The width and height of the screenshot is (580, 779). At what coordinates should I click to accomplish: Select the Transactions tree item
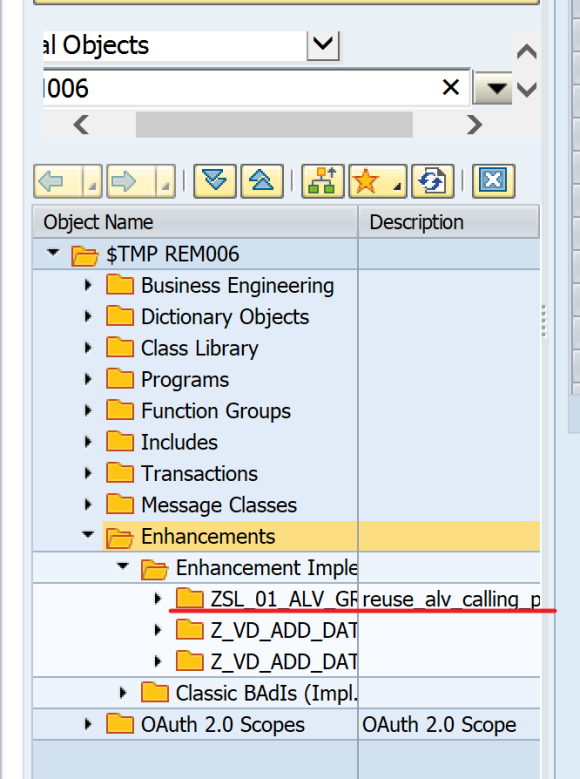[x=199, y=474]
